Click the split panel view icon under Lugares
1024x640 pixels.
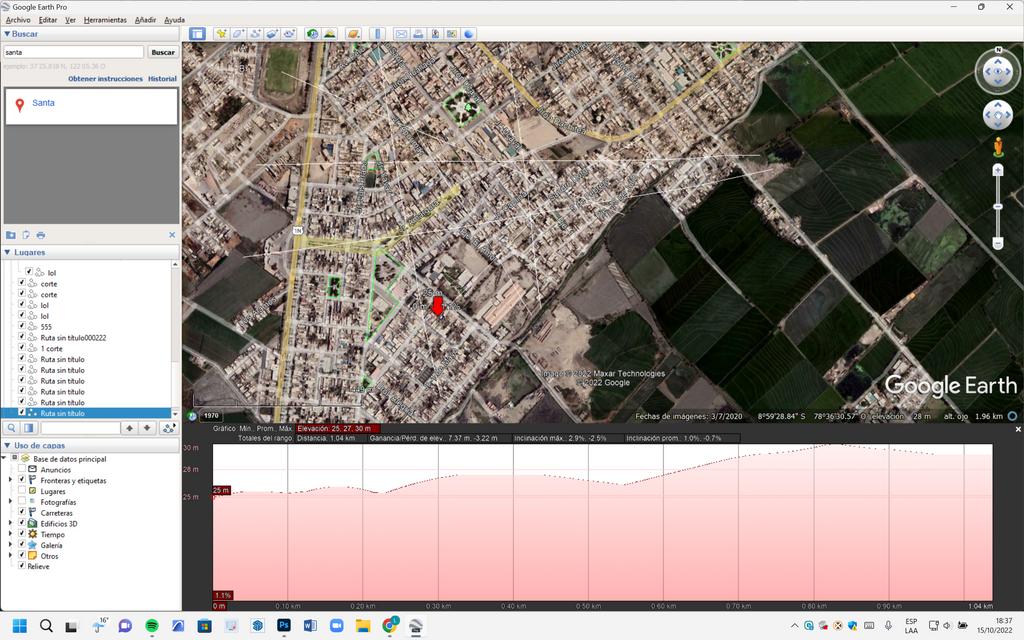point(29,428)
